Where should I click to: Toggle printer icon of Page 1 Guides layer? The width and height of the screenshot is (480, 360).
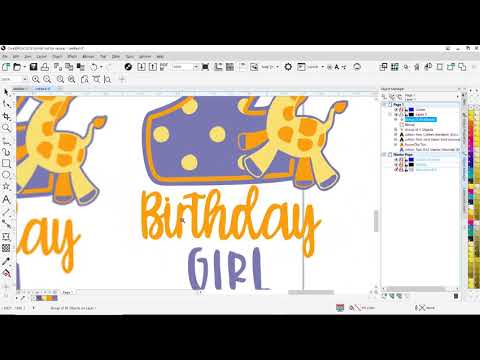(x=401, y=109)
